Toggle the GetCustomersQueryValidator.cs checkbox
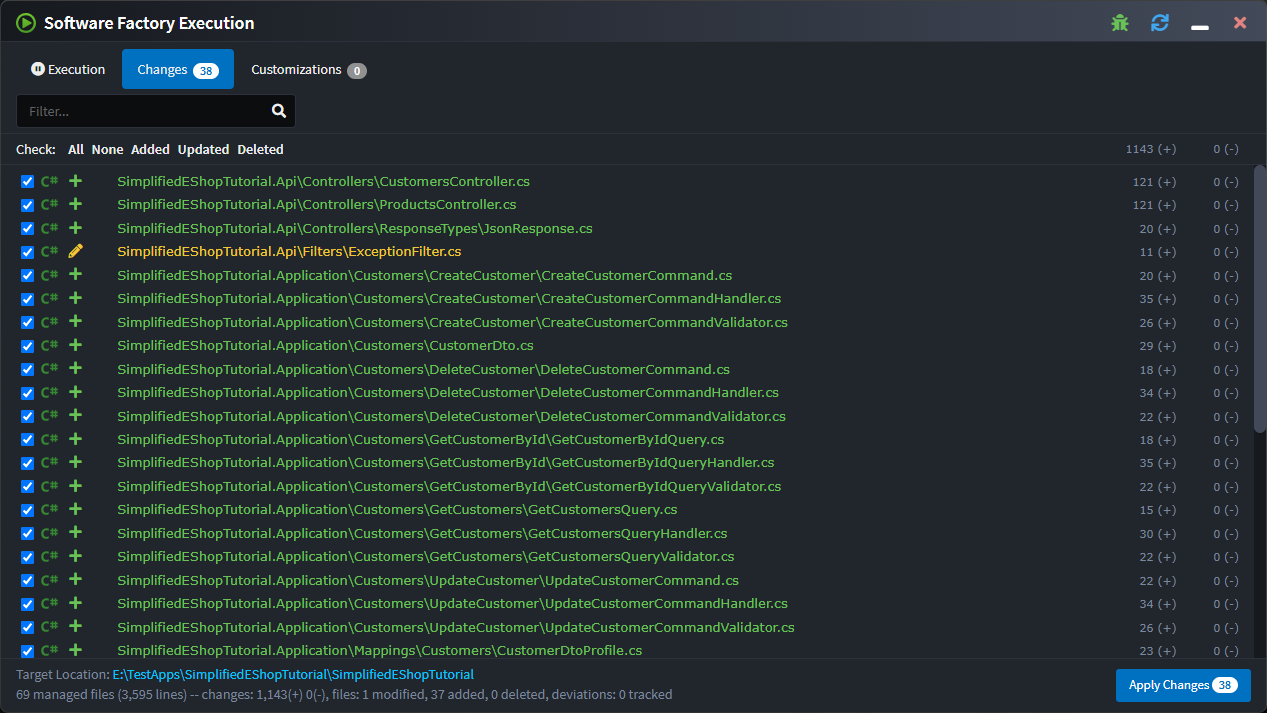The width and height of the screenshot is (1267, 713). (x=28, y=557)
